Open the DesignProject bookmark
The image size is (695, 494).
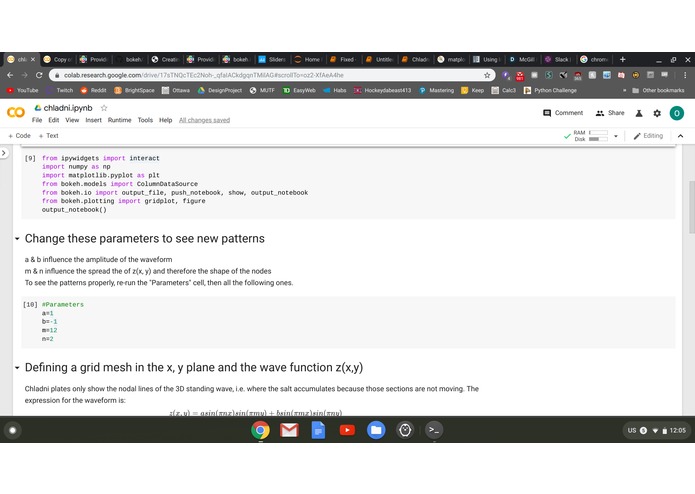(x=220, y=90)
